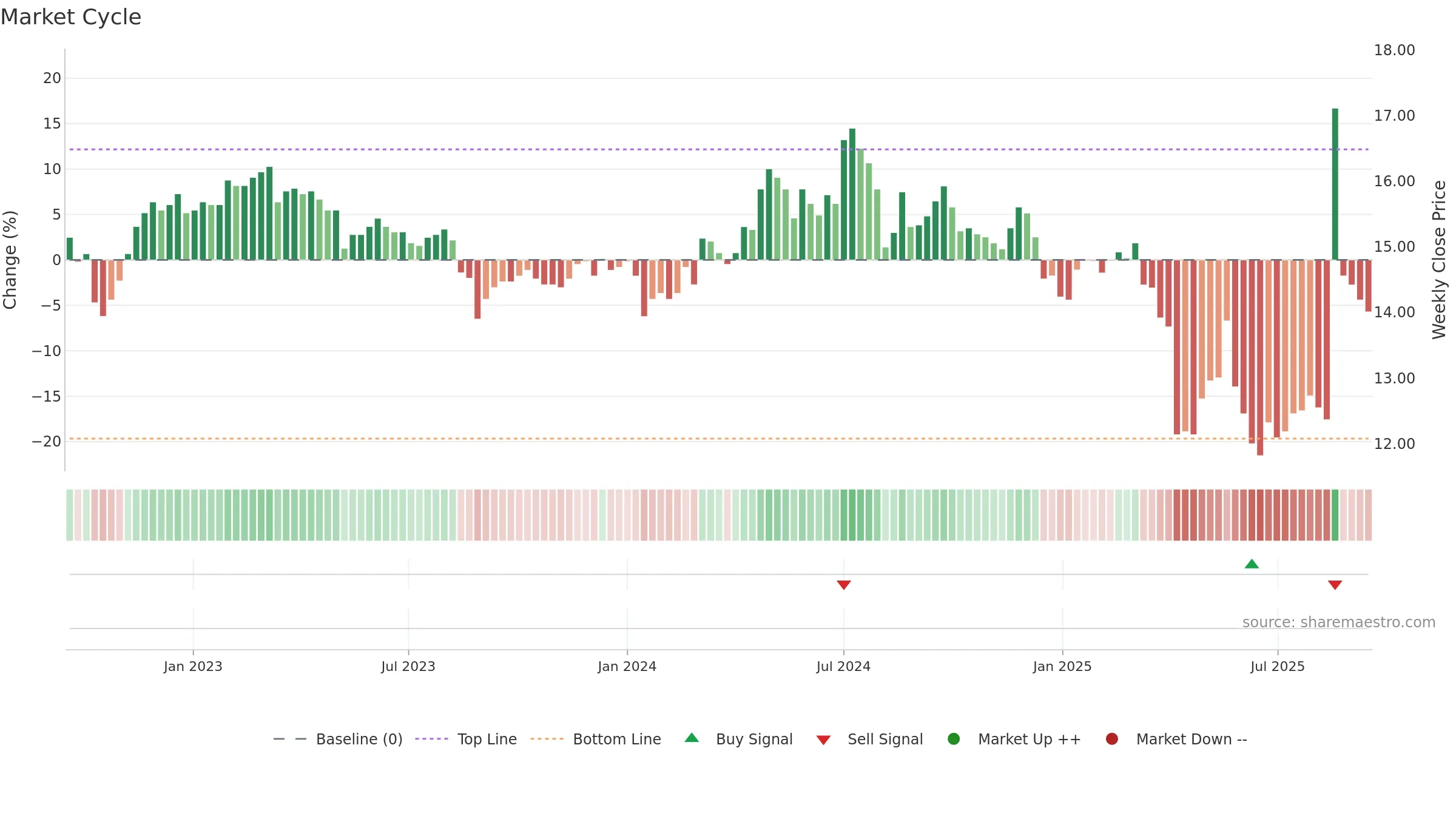Open the source: sharemaestro.com link
Screen dimensions: 1456x819
pyautogui.click(x=1339, y=622)
